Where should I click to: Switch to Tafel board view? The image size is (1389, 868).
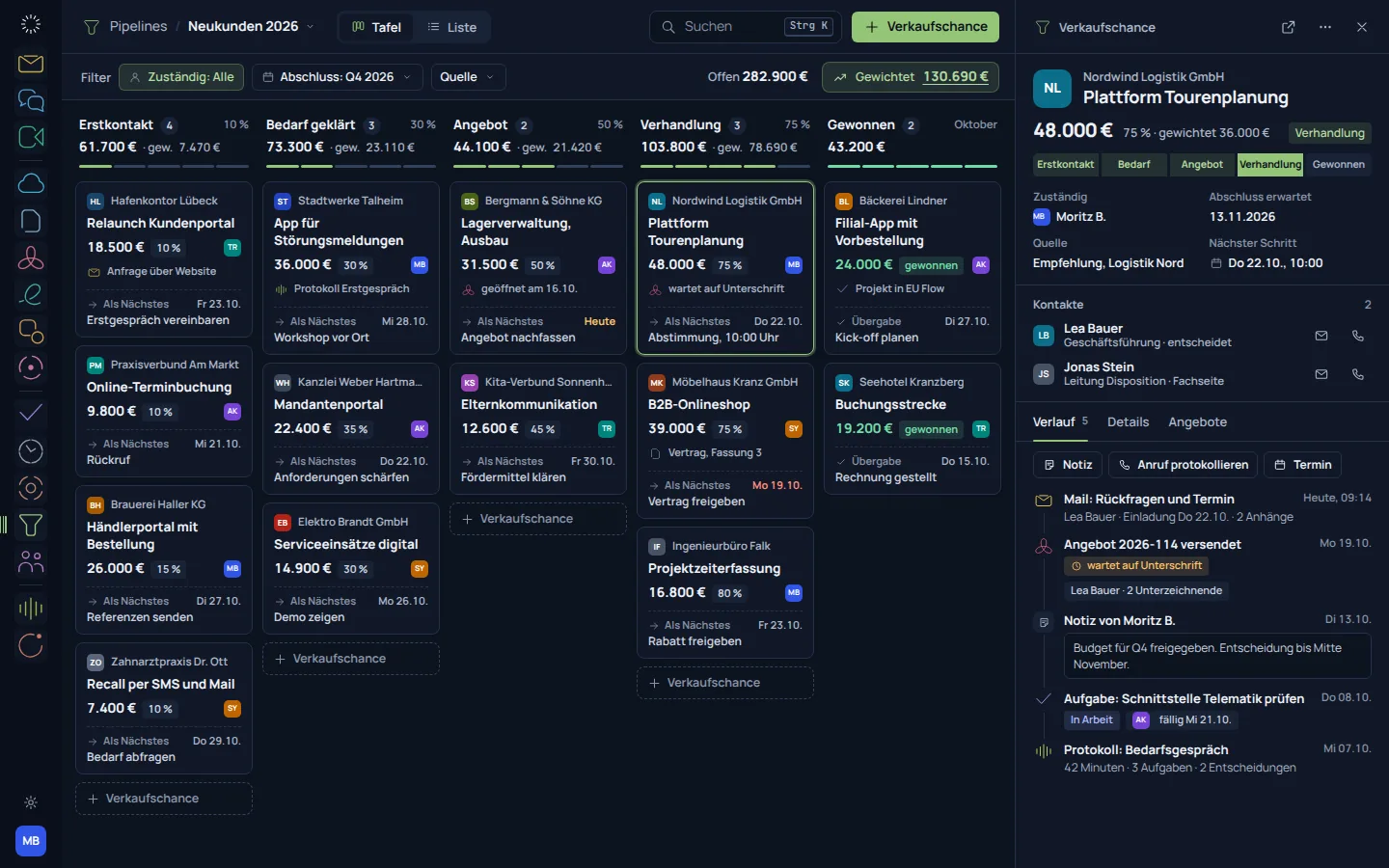click(x=376, y=27)
